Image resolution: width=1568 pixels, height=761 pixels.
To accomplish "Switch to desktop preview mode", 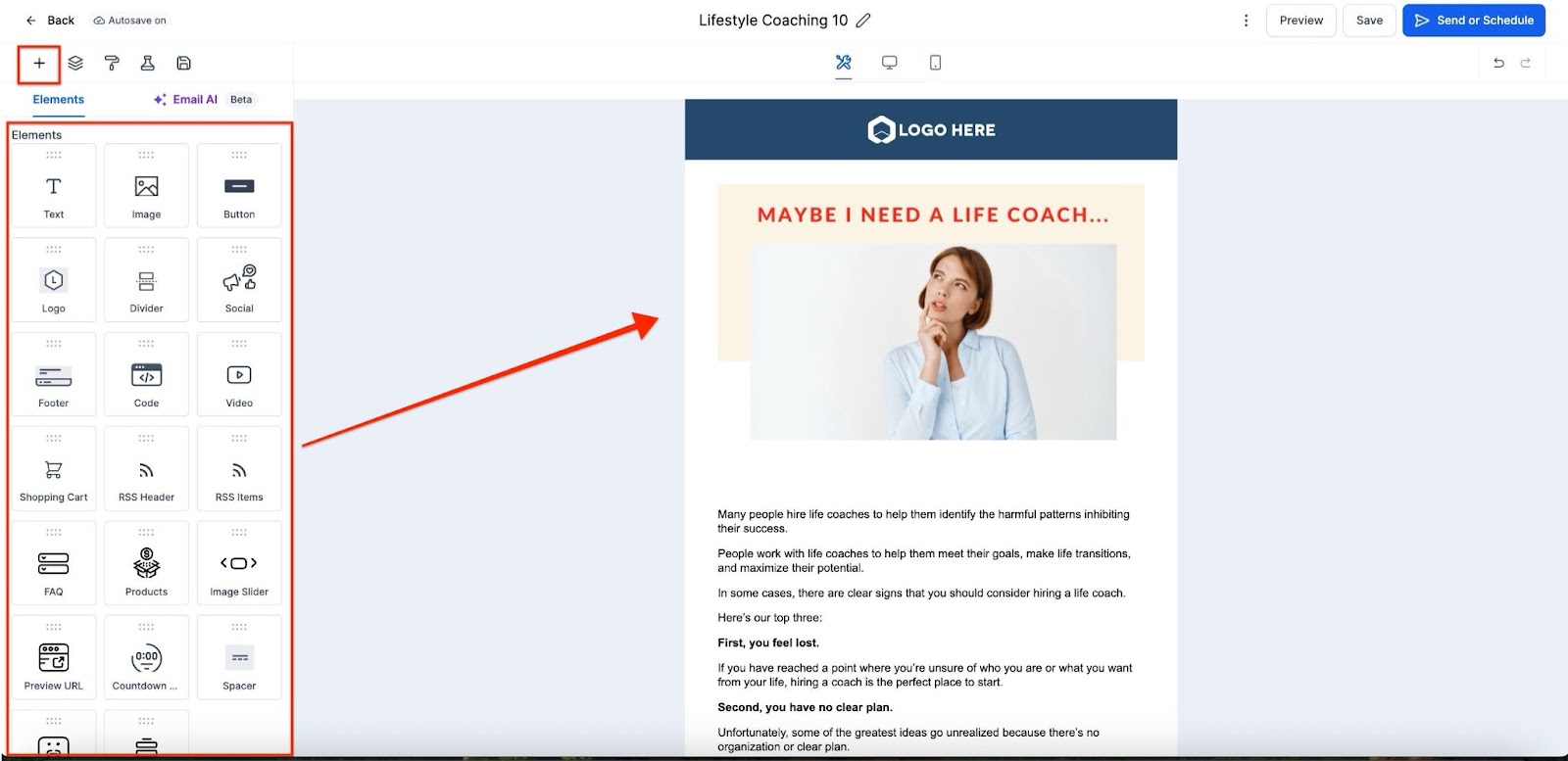I will pos(890,63).
